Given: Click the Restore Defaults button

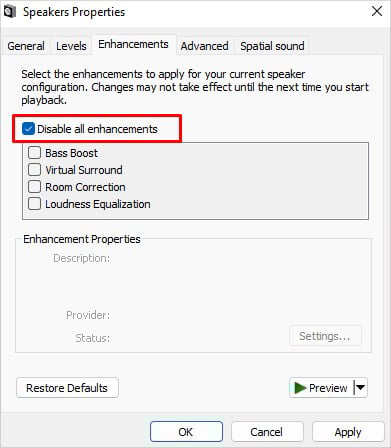Looking at the screenshot, I should point(67,388).
